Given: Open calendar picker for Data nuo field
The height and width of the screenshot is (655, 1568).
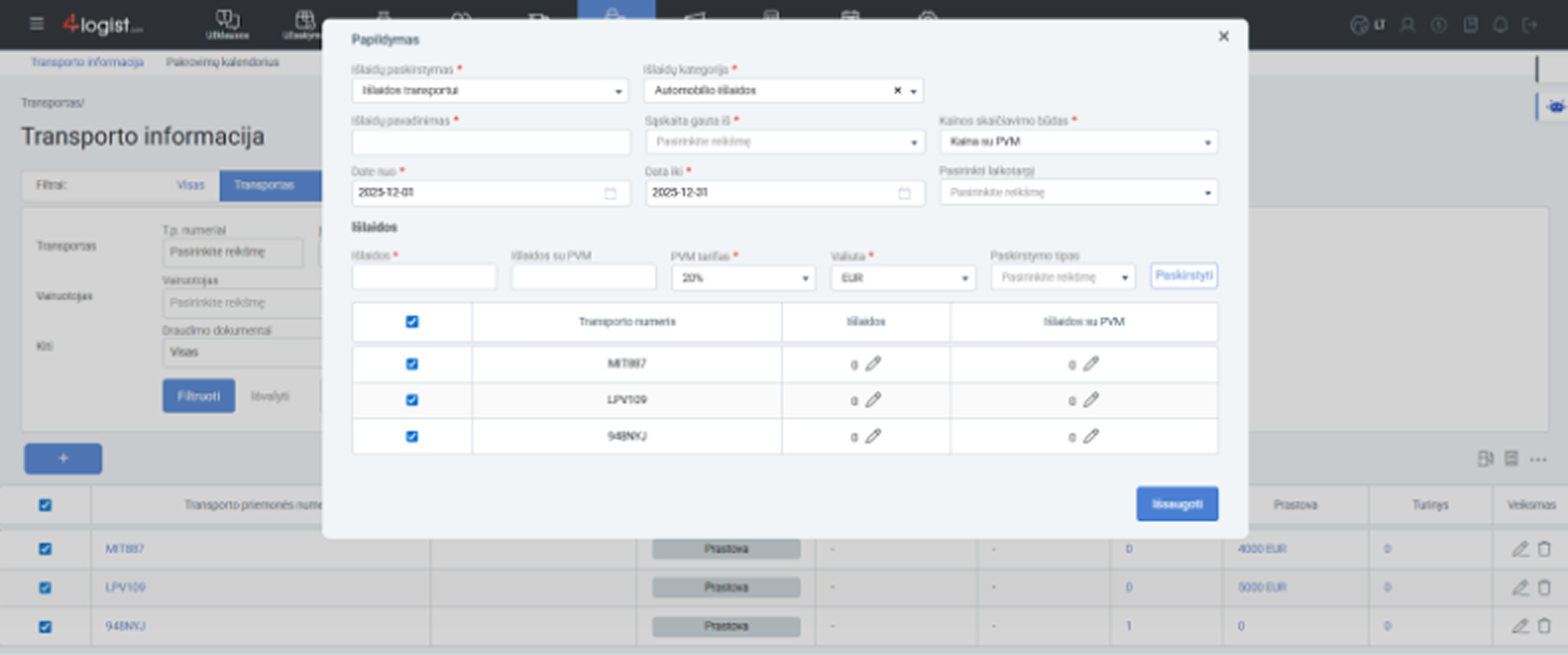Looking at the screenshot, I should coord(610,193).
